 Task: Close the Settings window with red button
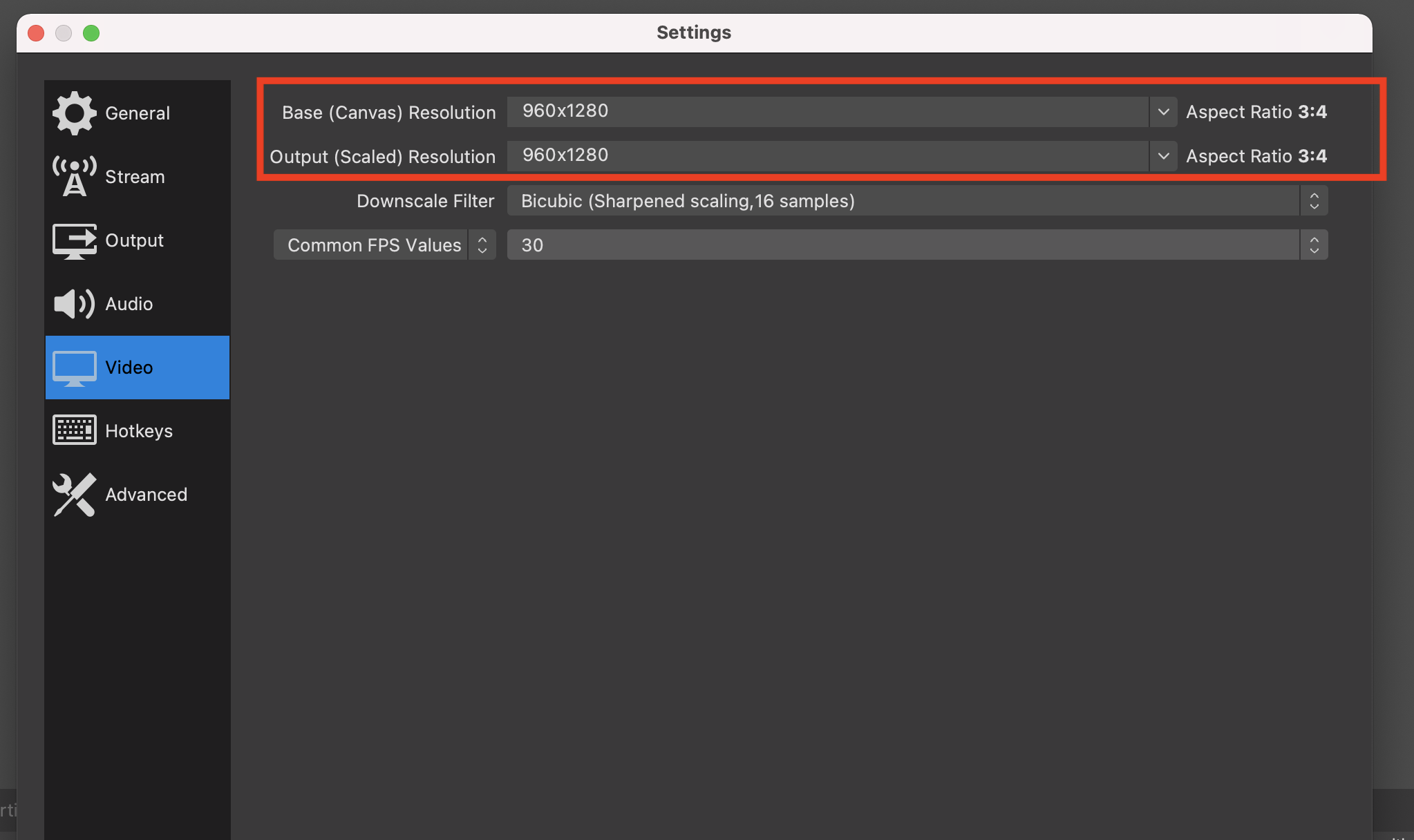tap(36, 33)
